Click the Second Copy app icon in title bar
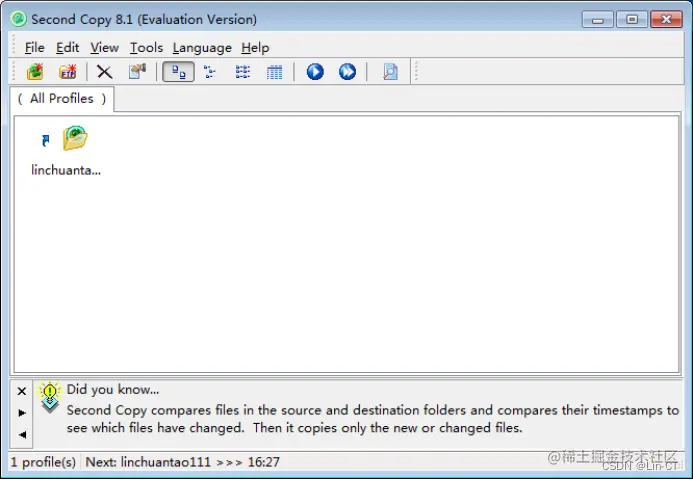 point(19,19)
